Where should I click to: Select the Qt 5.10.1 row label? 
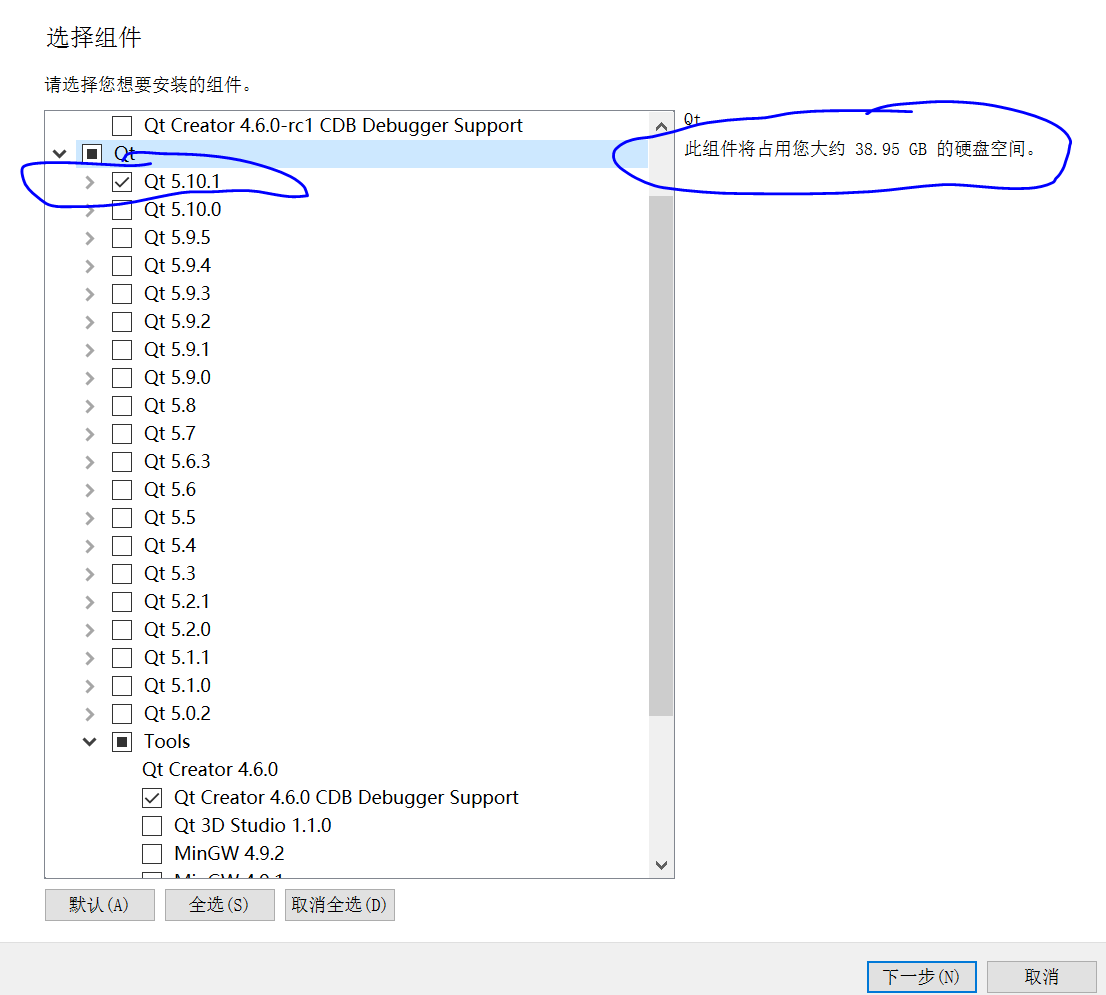tap(182, 182)
